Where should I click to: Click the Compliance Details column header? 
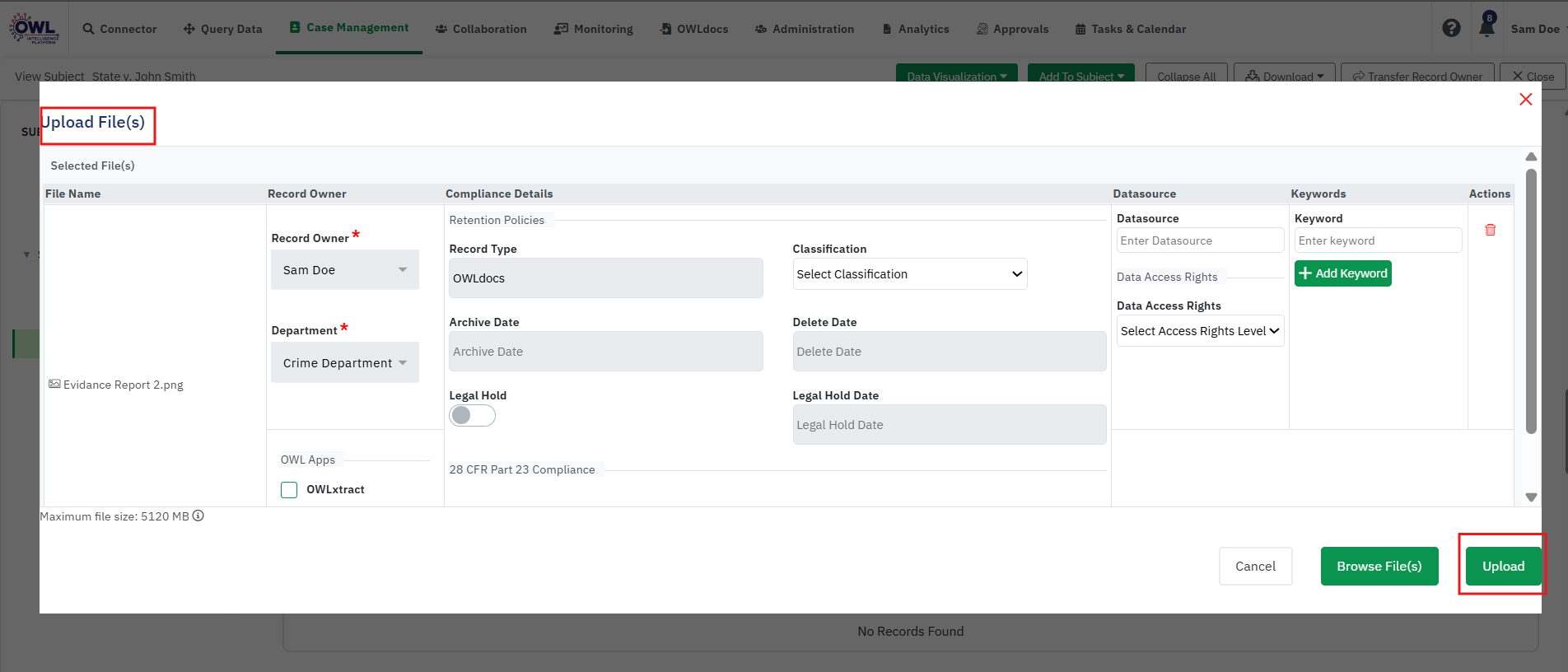tap(499, 194)
